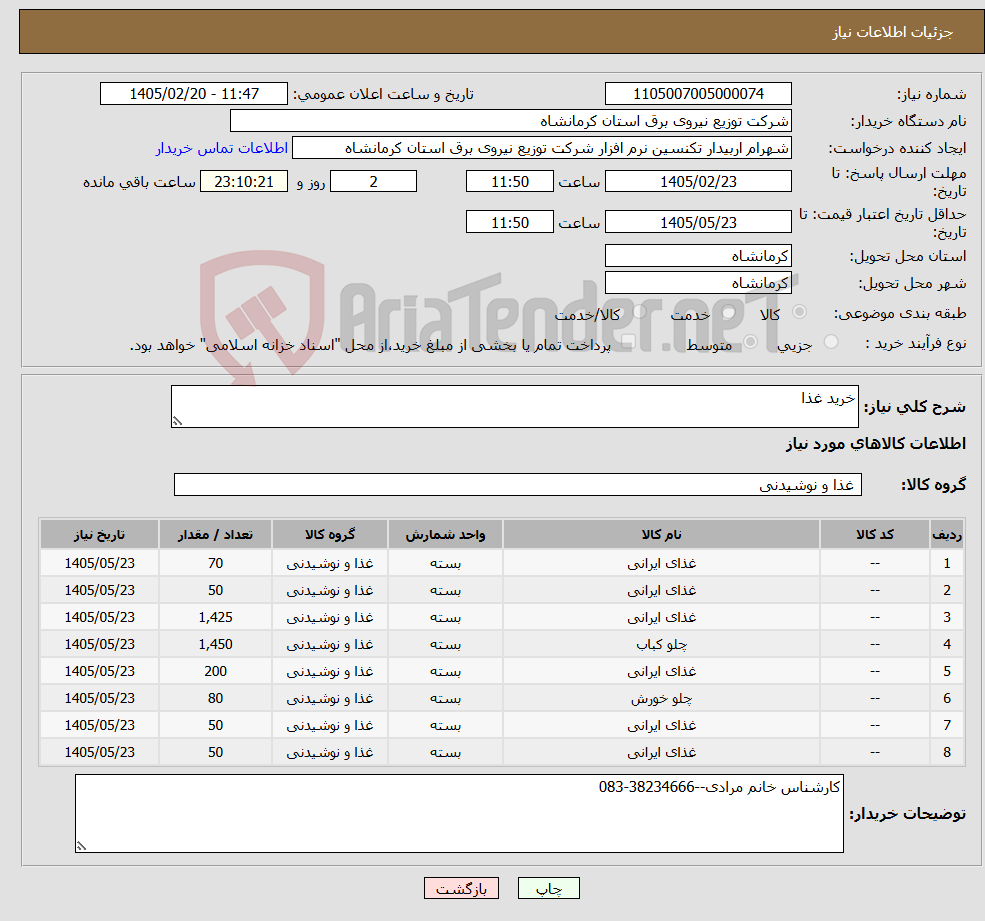Image resolution: width=985 pixels, height=921 pixels.
Task: Click the buyer notes textarea with کارشناس خانم مرادی
Action: pyautogui.click(x=459, y=814)
